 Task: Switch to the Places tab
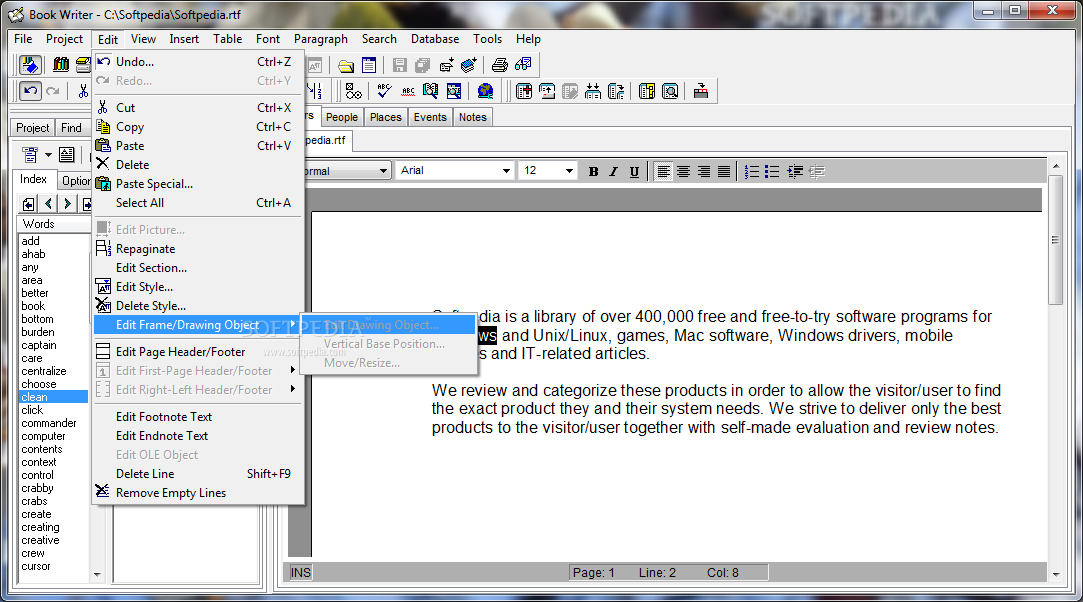pos(385,117)
